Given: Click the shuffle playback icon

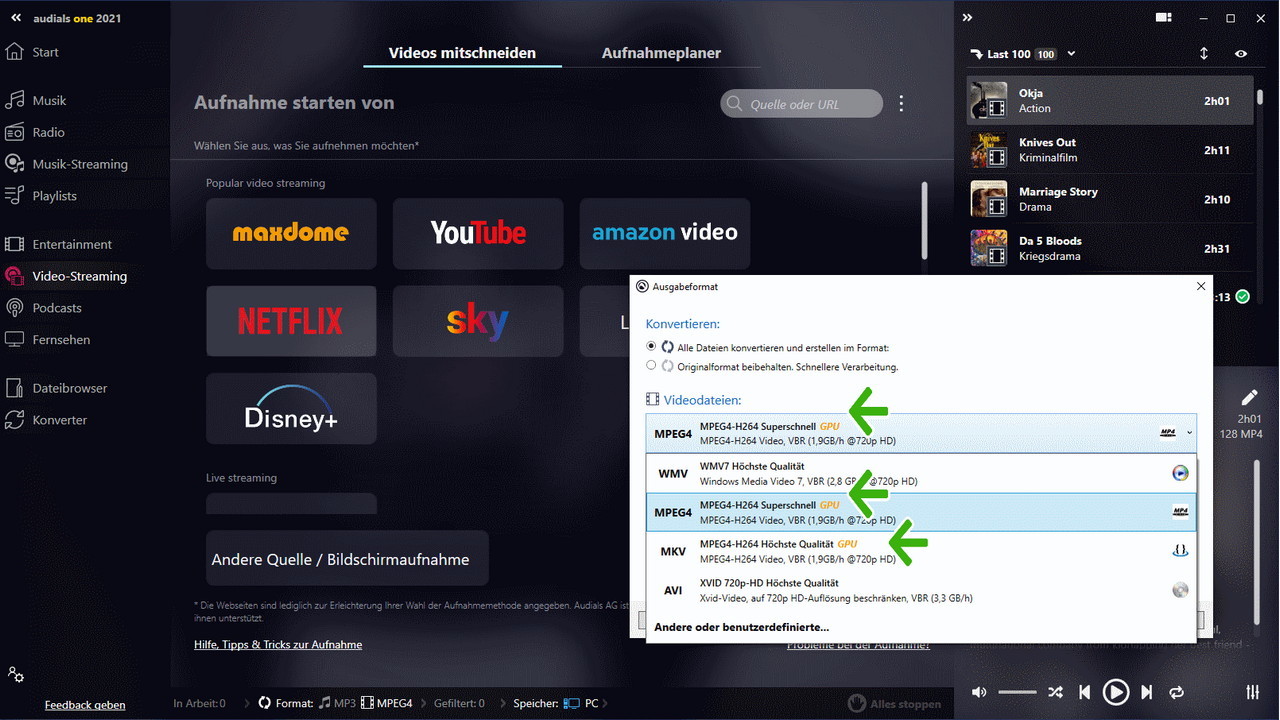Looking at the screenshot, I should pyautogui.click(x=1055, y=692).
